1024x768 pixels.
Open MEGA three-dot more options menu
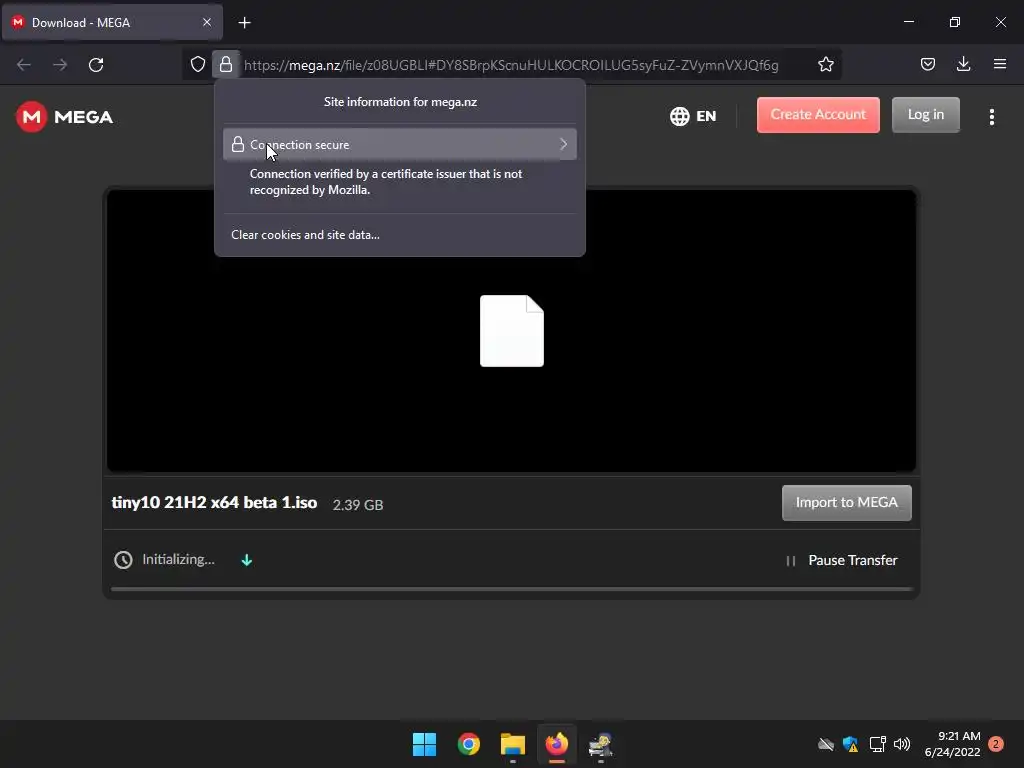(x=991, y=117)
